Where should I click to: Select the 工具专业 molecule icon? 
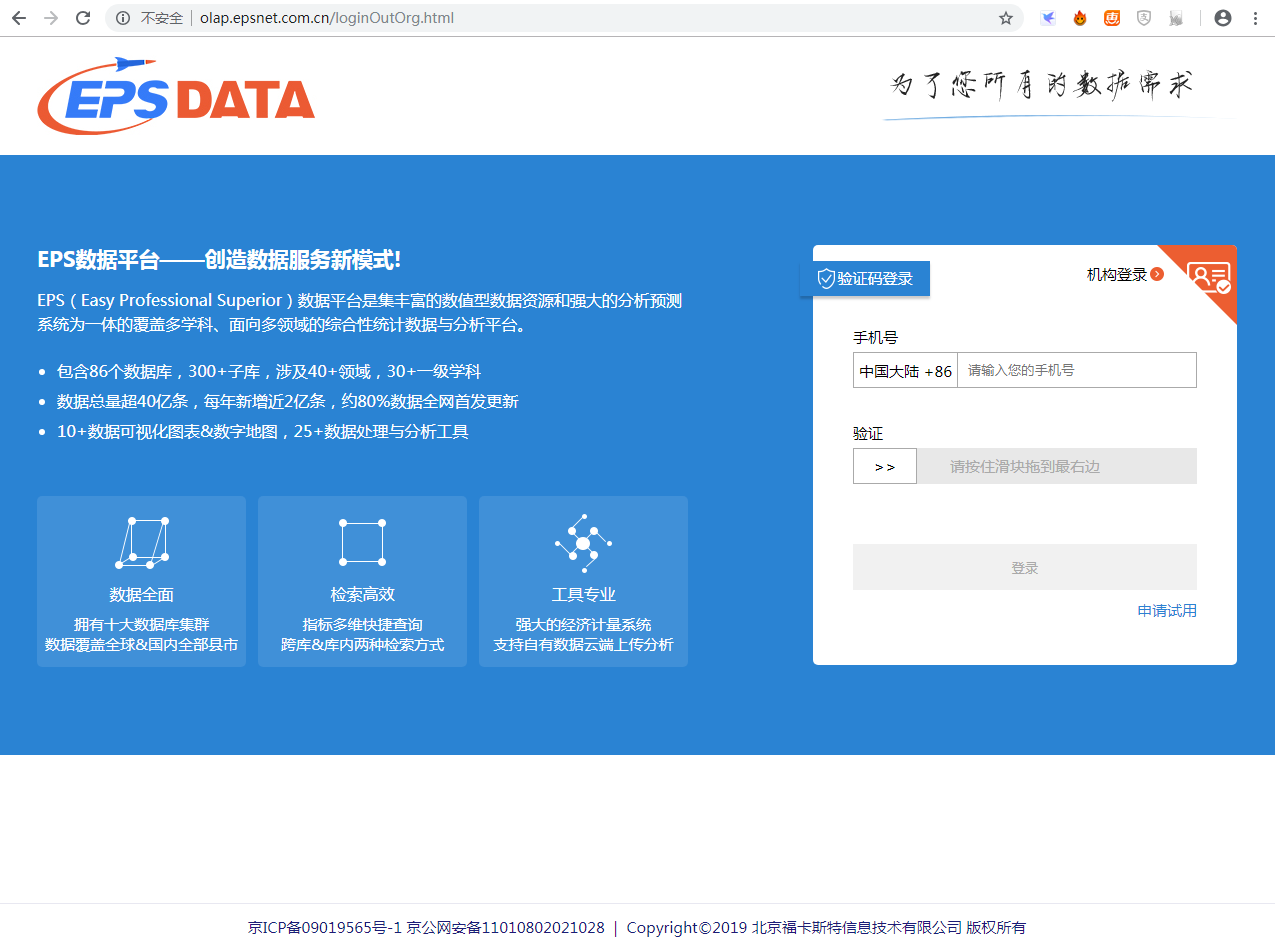(x=583, y=540)
